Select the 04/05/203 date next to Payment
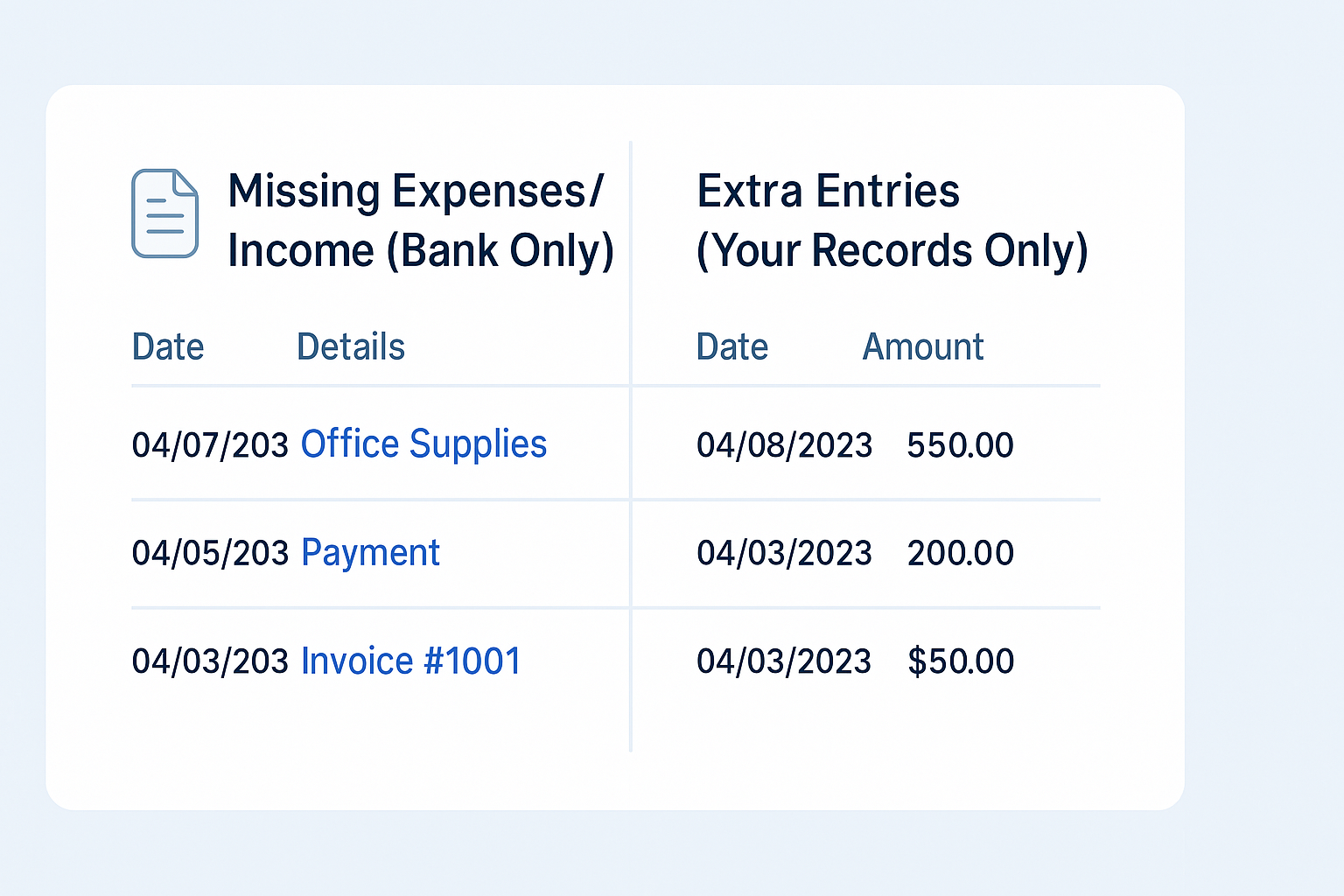This screenshot has height=896, width=1344. pyautogui.click(x=210, y=553)
